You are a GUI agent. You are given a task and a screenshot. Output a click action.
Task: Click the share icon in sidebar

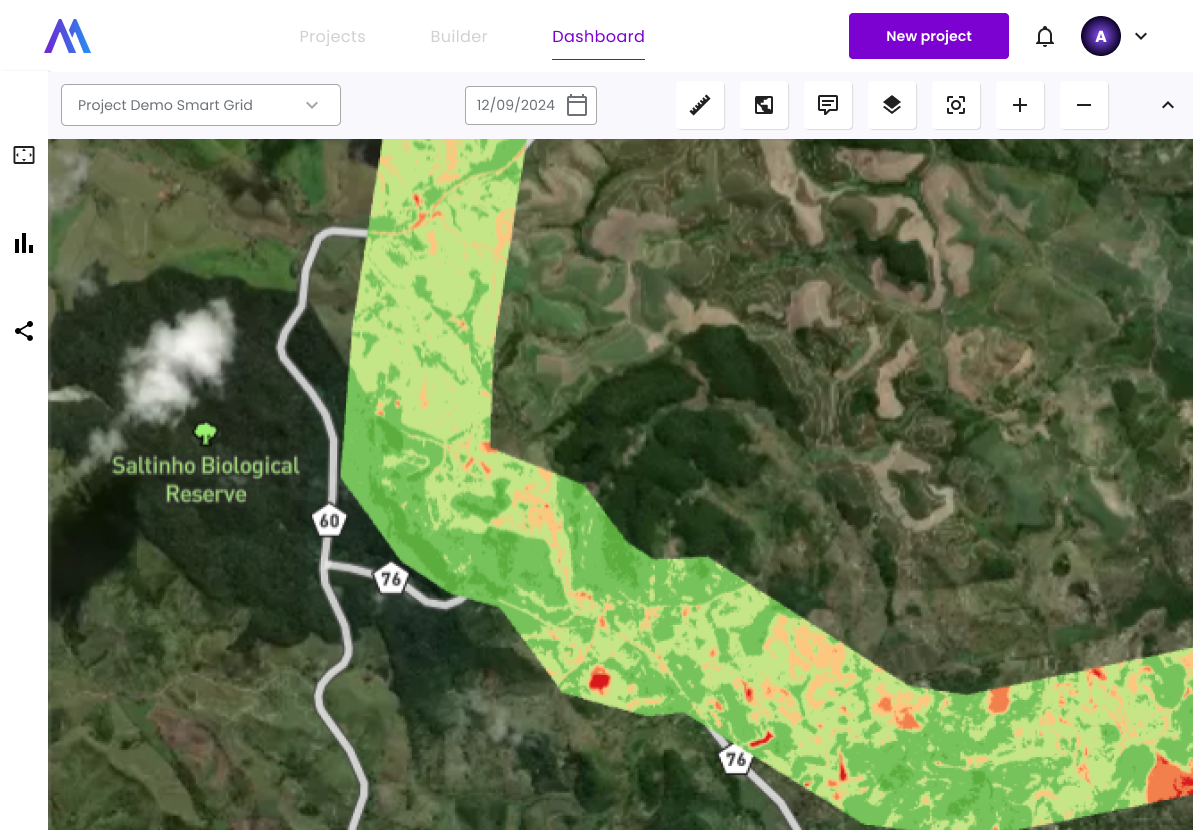(24, 331)
